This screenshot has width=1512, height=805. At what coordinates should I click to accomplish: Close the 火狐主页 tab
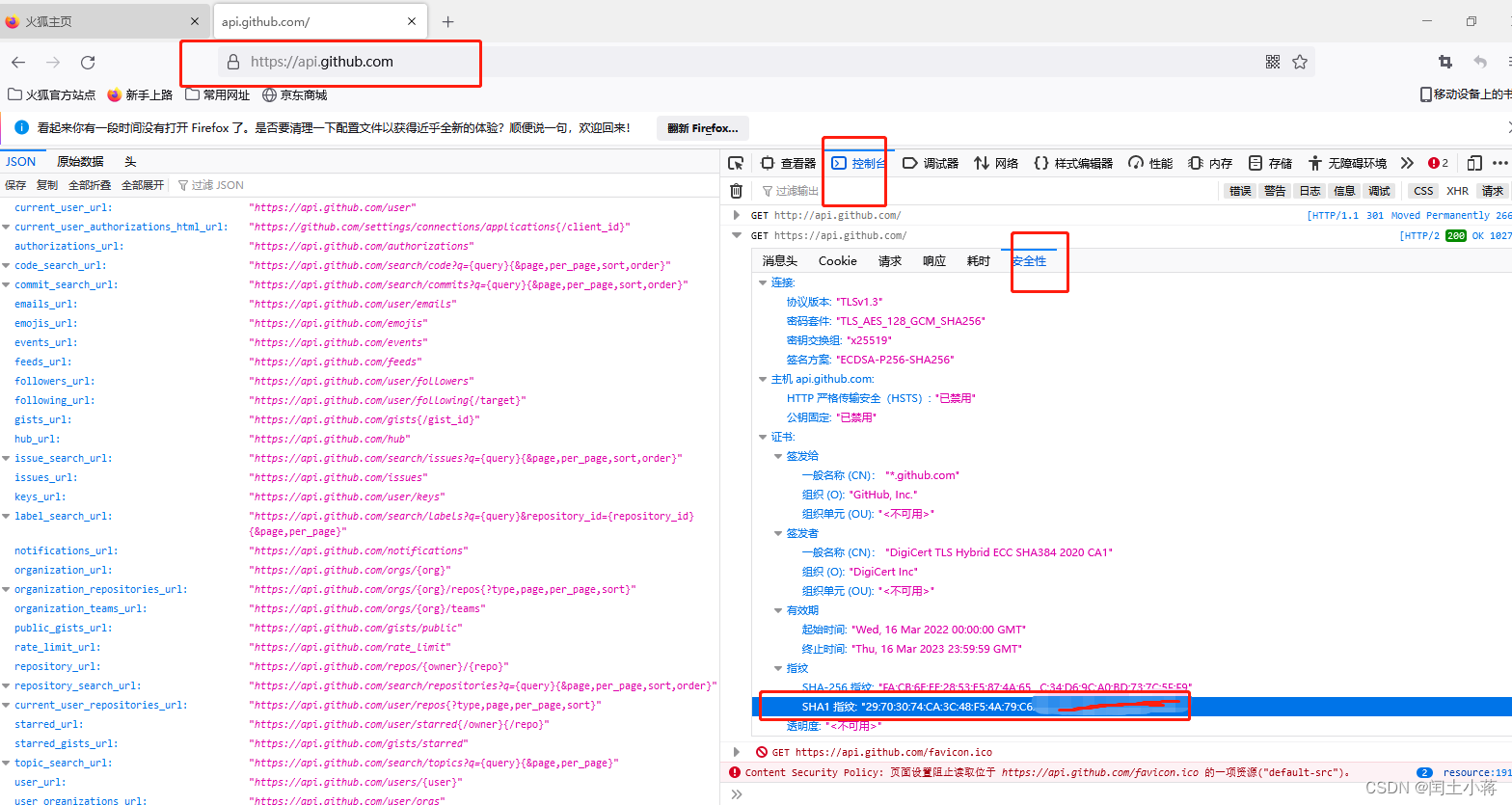[x=194, y=21]
